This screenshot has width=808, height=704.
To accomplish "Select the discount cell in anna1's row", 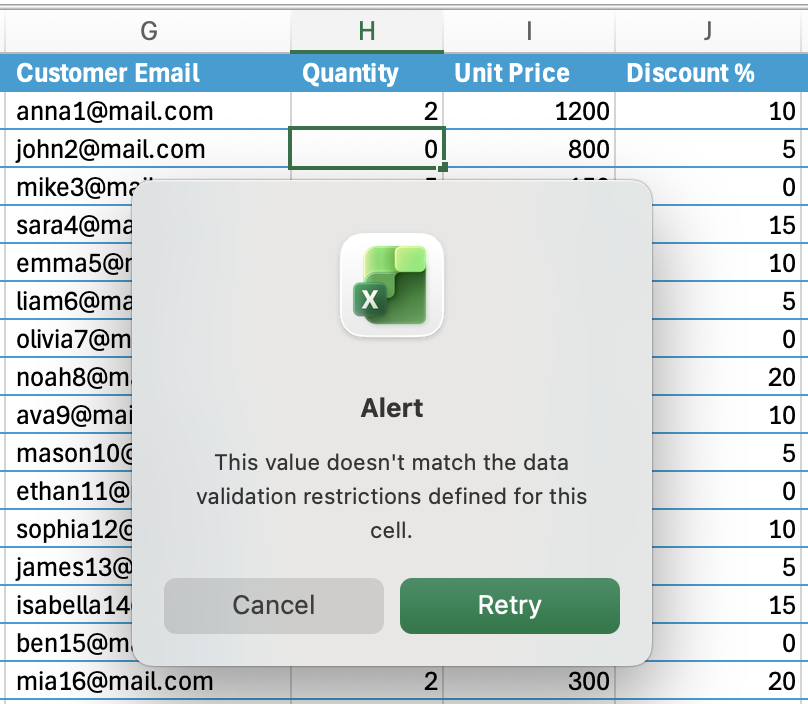I will (708, 111).
